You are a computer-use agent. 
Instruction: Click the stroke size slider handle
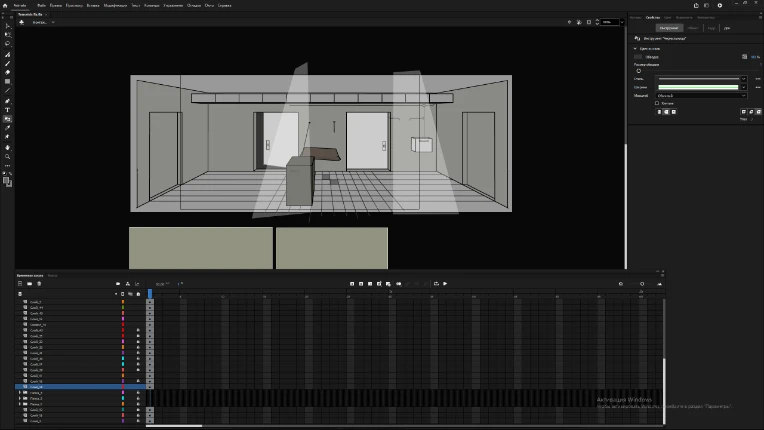tap(638, 71)
